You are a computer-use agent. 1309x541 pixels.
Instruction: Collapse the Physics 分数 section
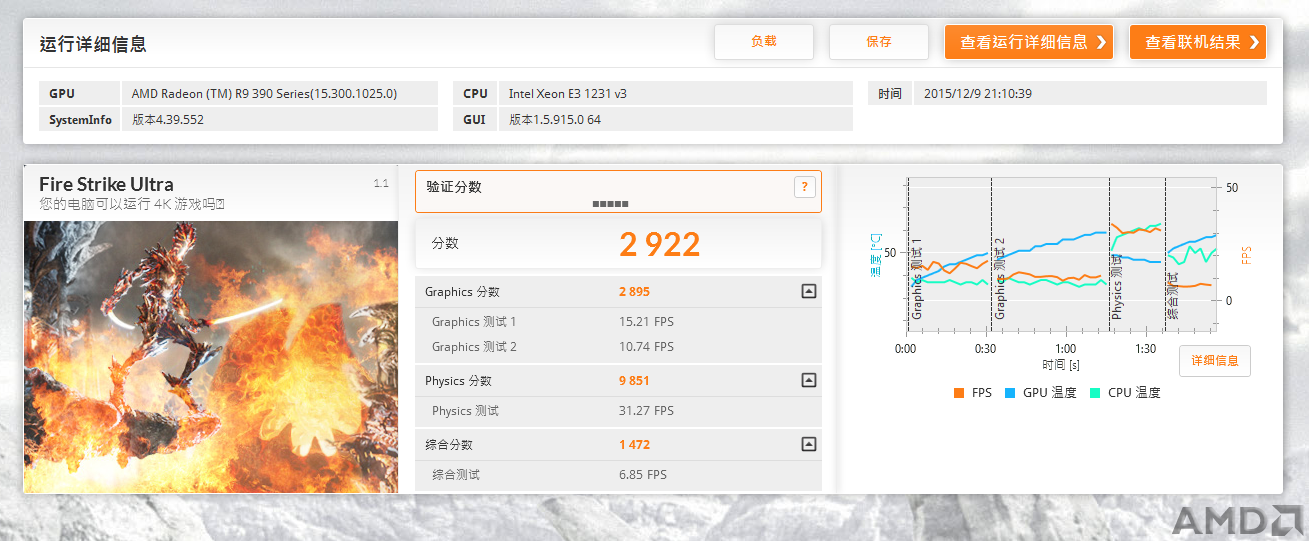[x=809, y=381]
